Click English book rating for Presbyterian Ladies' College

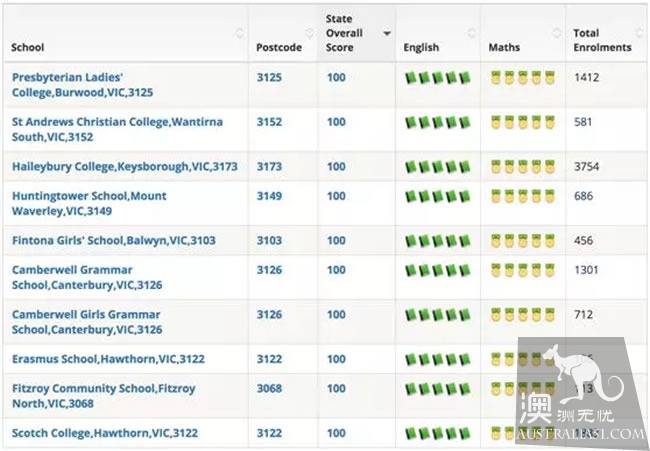tap(438, 78)
